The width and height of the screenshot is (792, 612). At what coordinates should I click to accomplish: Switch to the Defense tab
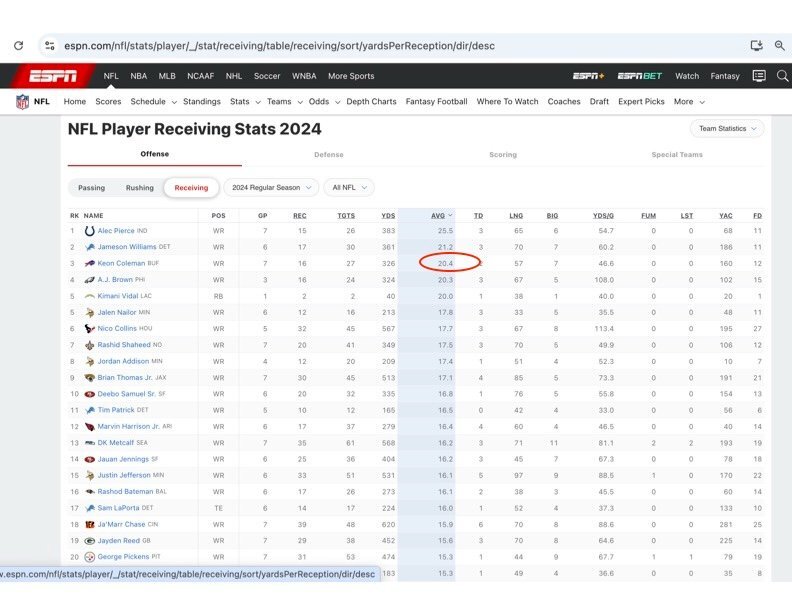point(329,155)
